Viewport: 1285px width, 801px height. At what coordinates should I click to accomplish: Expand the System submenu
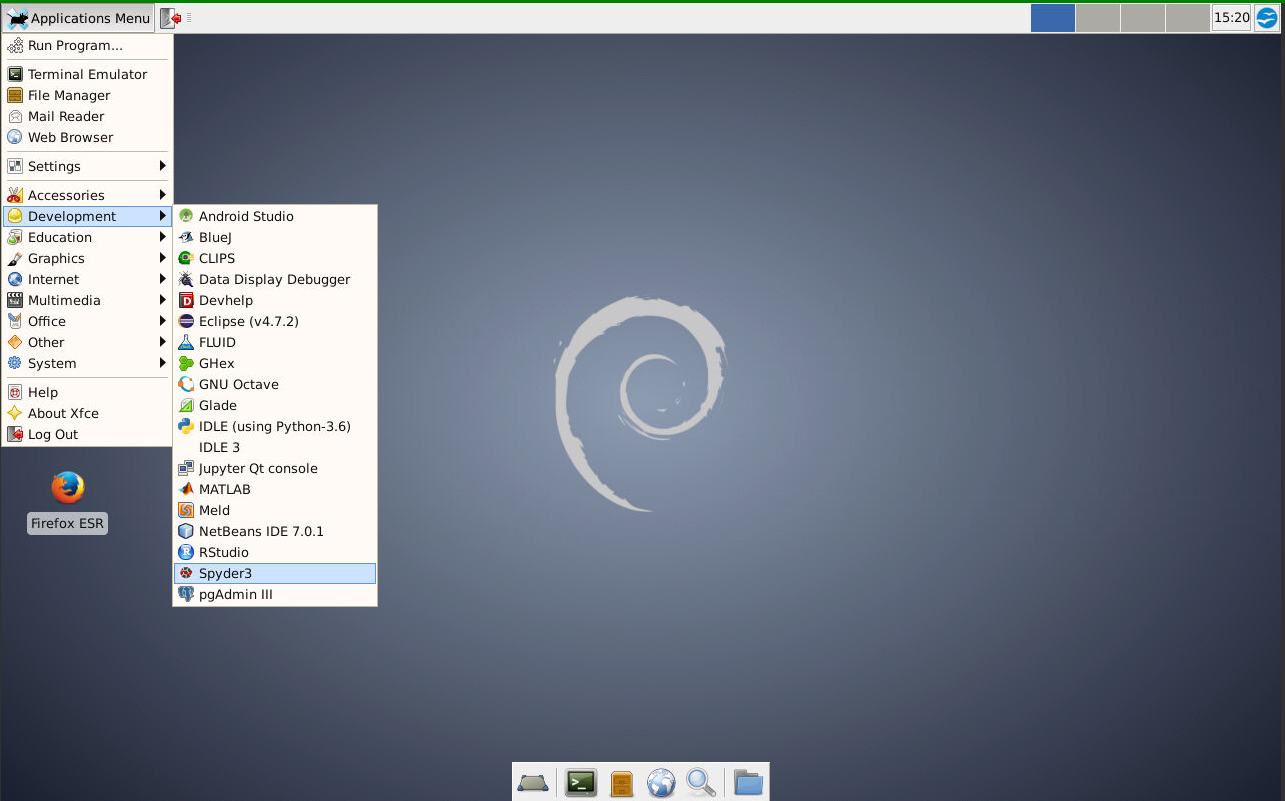[87, 363]
